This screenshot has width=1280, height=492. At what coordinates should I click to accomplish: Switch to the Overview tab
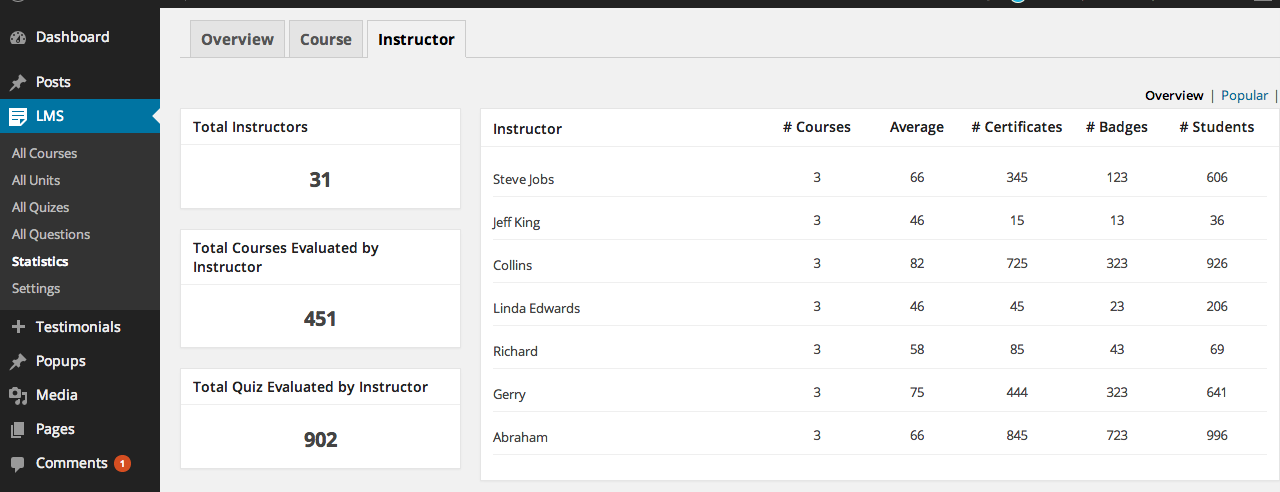click(237, 40)
